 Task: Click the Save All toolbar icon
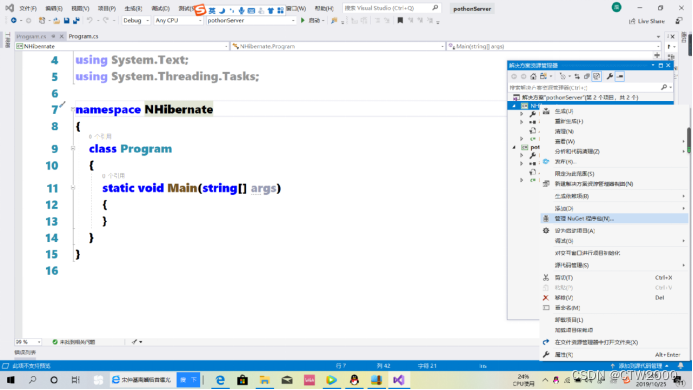pyautogui.click(x=76, y=21)
